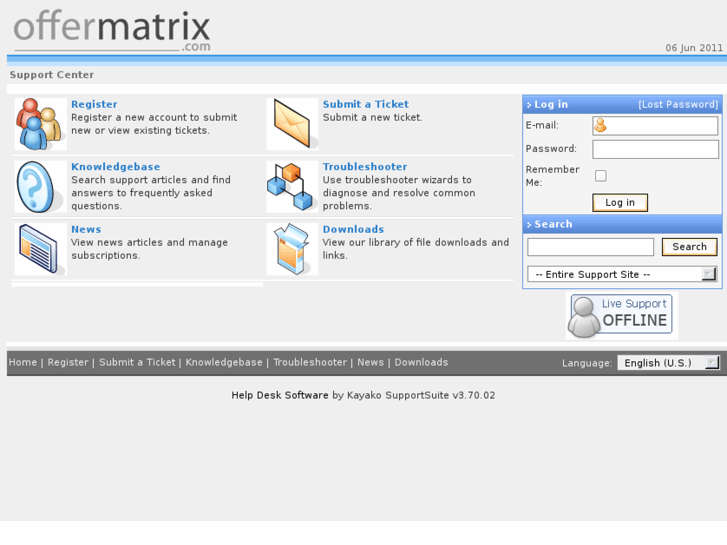Open Home in the footer menu
727x545 pixels.
point(23,362)
